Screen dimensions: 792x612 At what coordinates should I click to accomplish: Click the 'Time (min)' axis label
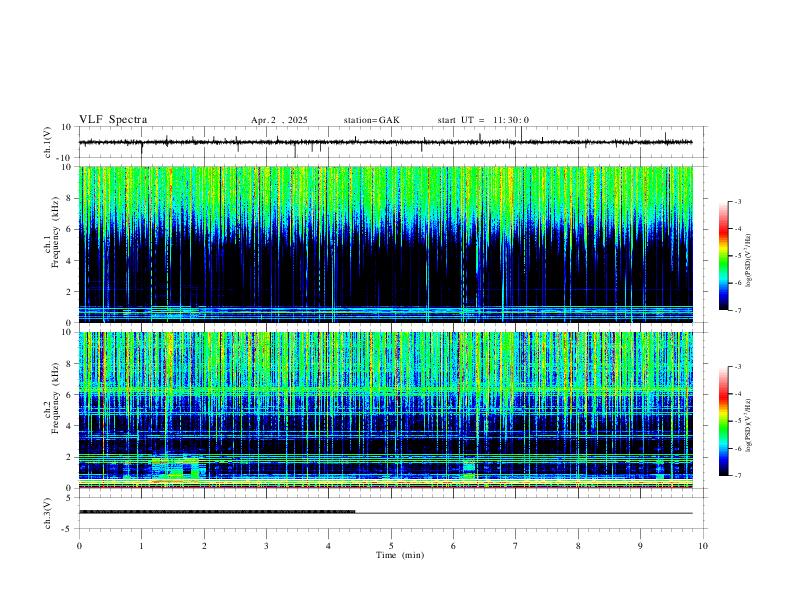click(x=400, y=555)
